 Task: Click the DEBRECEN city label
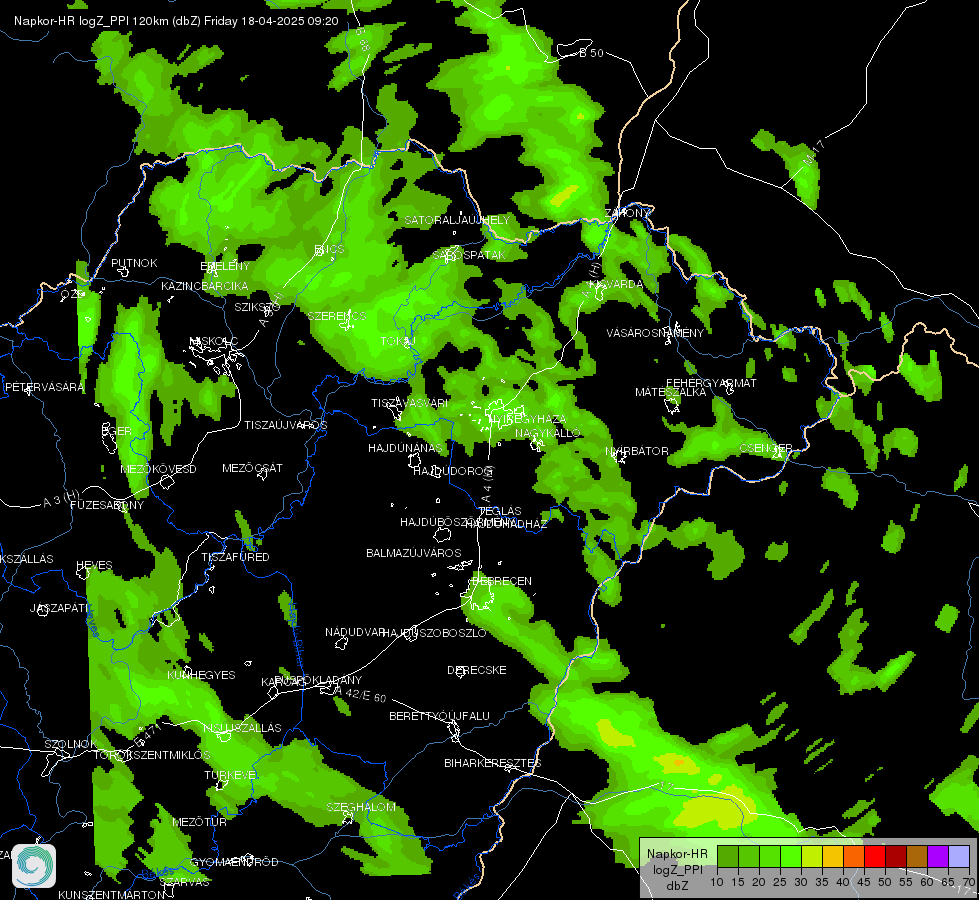tap(502, 581)
